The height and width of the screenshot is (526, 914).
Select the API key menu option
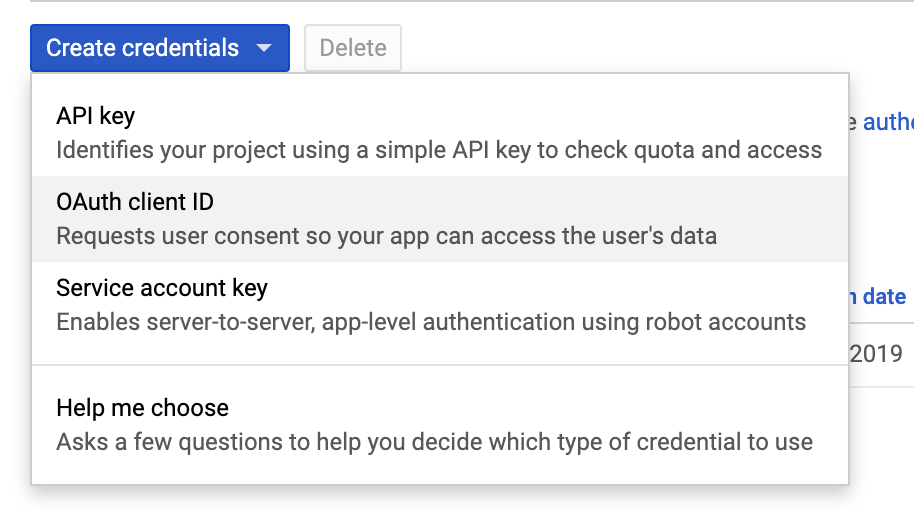click(96, 116)
